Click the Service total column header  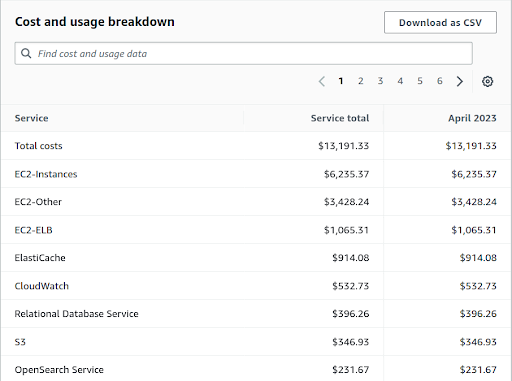click(340, 118)
